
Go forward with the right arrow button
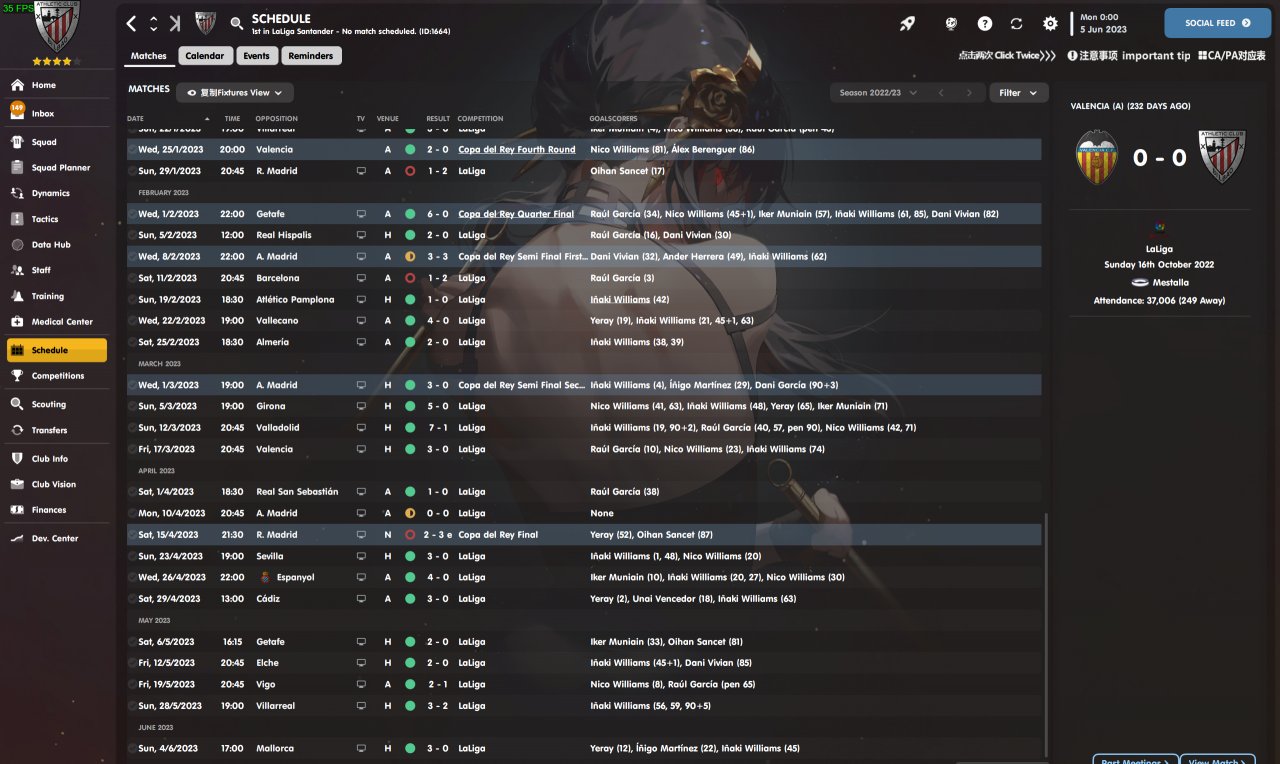175,23
